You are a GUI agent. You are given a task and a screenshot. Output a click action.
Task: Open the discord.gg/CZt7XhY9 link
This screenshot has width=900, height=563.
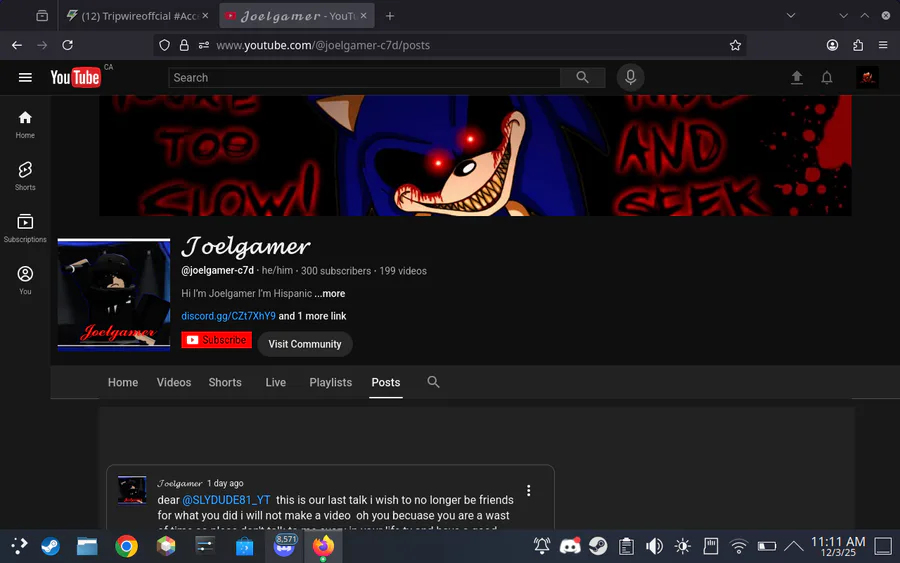pyautogui.click(x=228, y=316)
